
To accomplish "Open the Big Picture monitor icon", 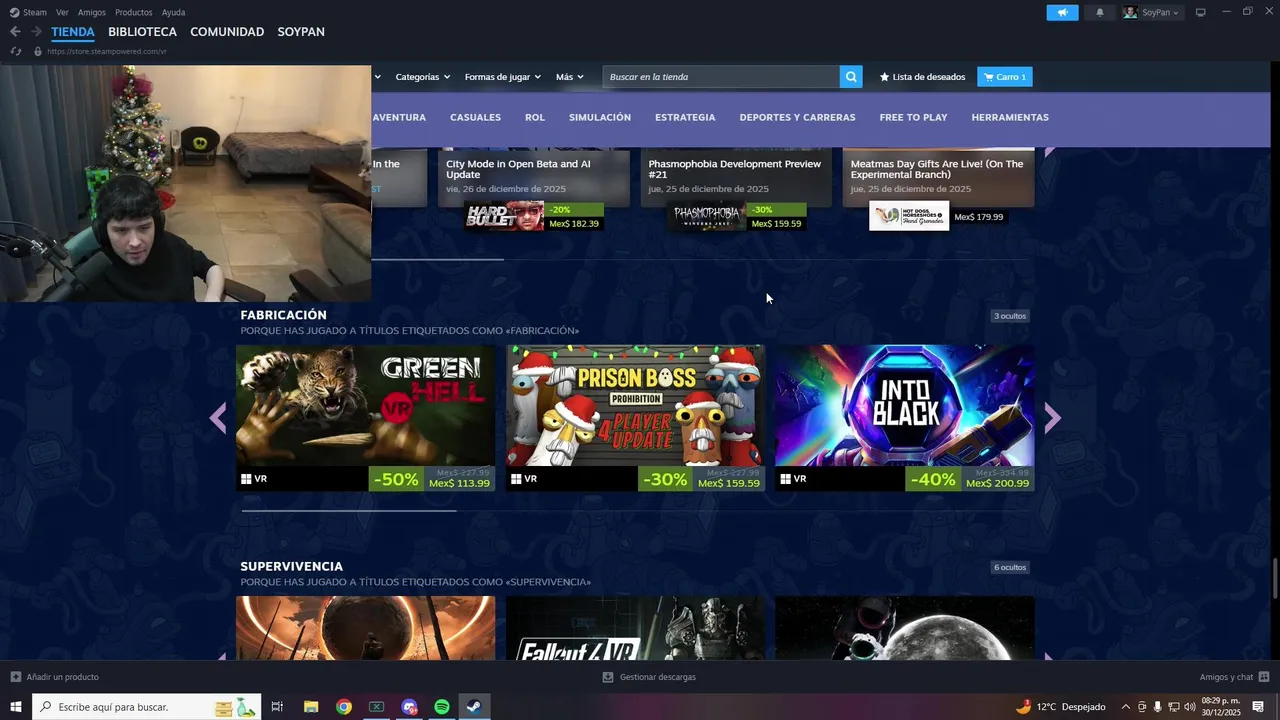I will (x=1201, y=12).
